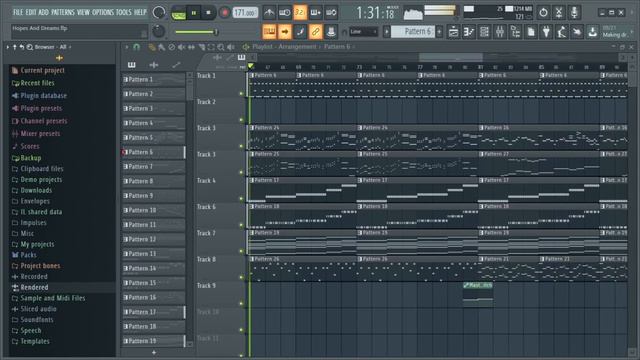
Task: Select Pattern 1 in the picker
Action: pos(153,79)
